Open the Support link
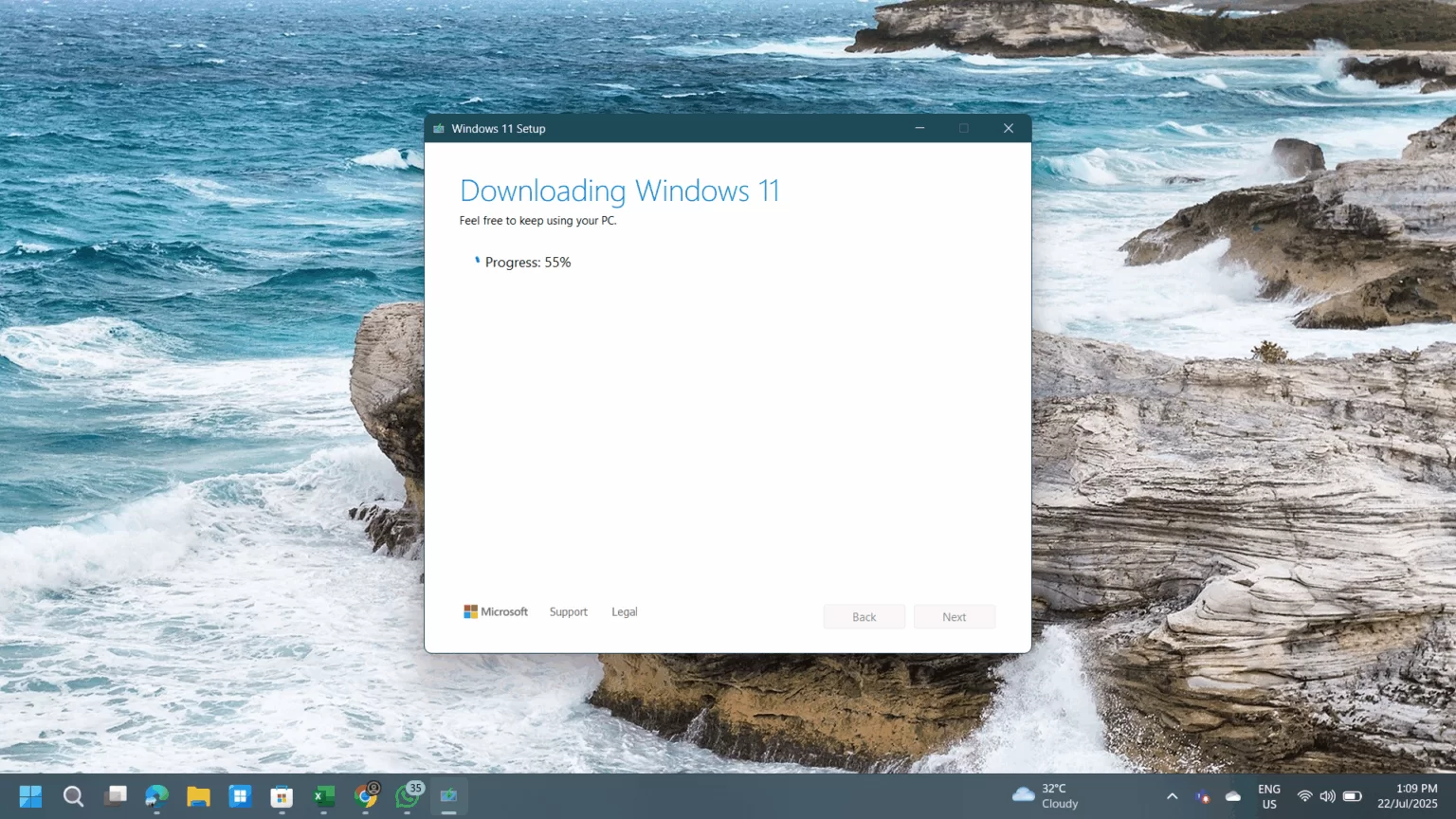Image resolution: width=1456 pixels, height=819 pixels. [568, 611]
